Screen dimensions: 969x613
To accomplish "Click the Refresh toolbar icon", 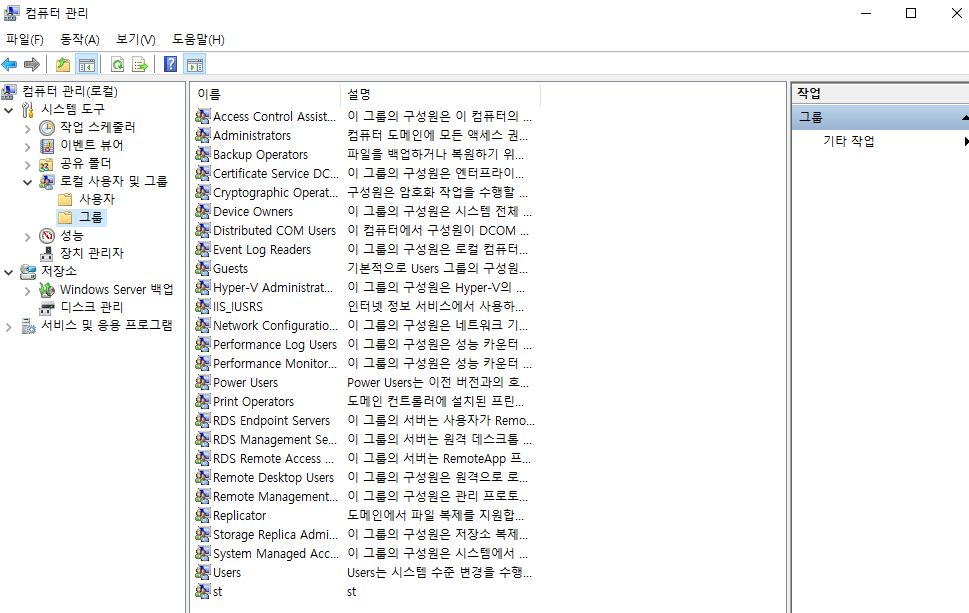I will point(117,64).
